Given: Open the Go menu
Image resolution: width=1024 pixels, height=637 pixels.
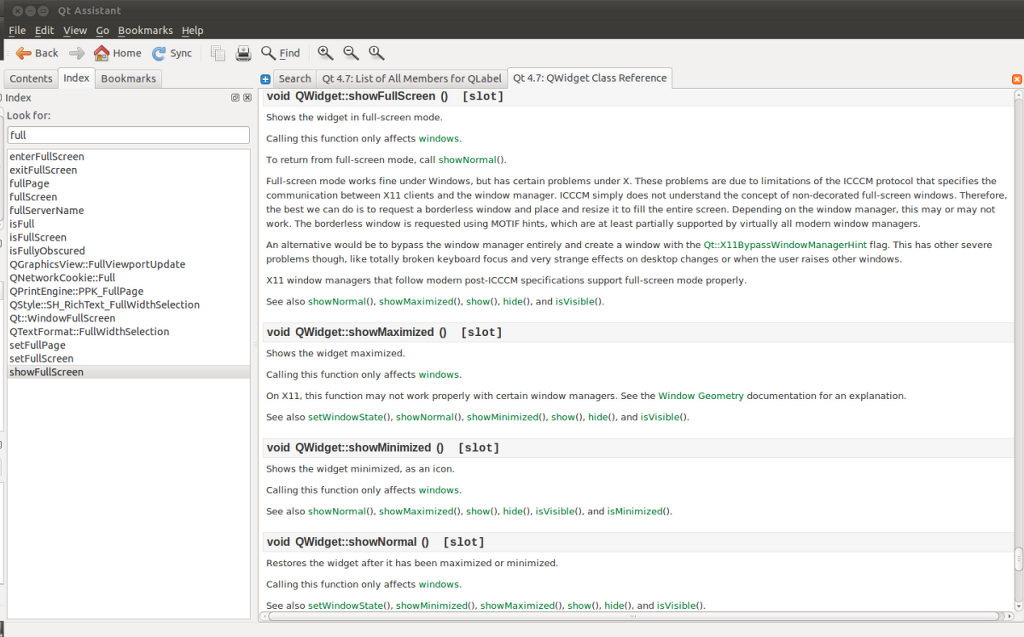Looking at the screenshot, I should 103,30.
